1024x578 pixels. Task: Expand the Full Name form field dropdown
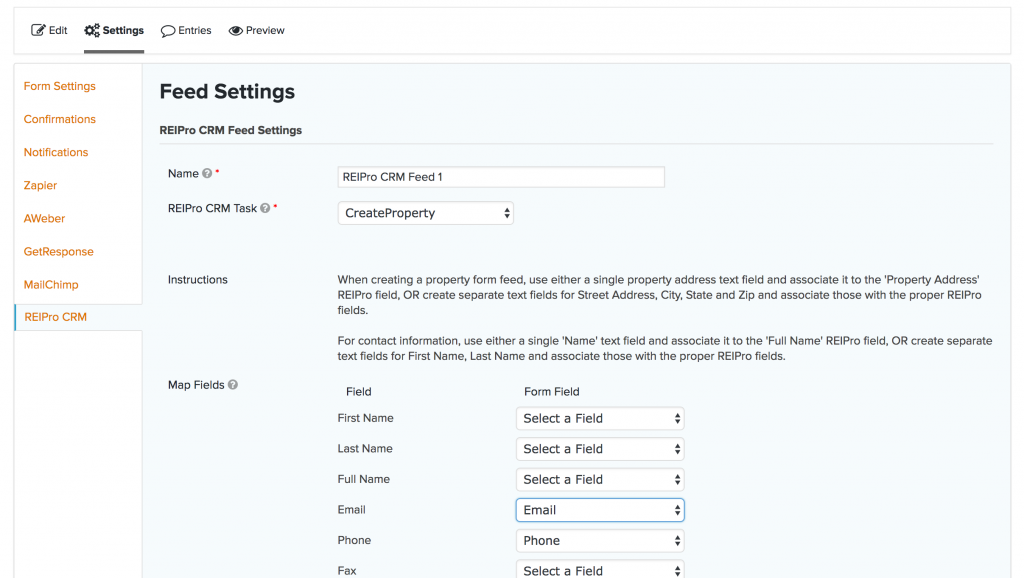click(600, 479)
